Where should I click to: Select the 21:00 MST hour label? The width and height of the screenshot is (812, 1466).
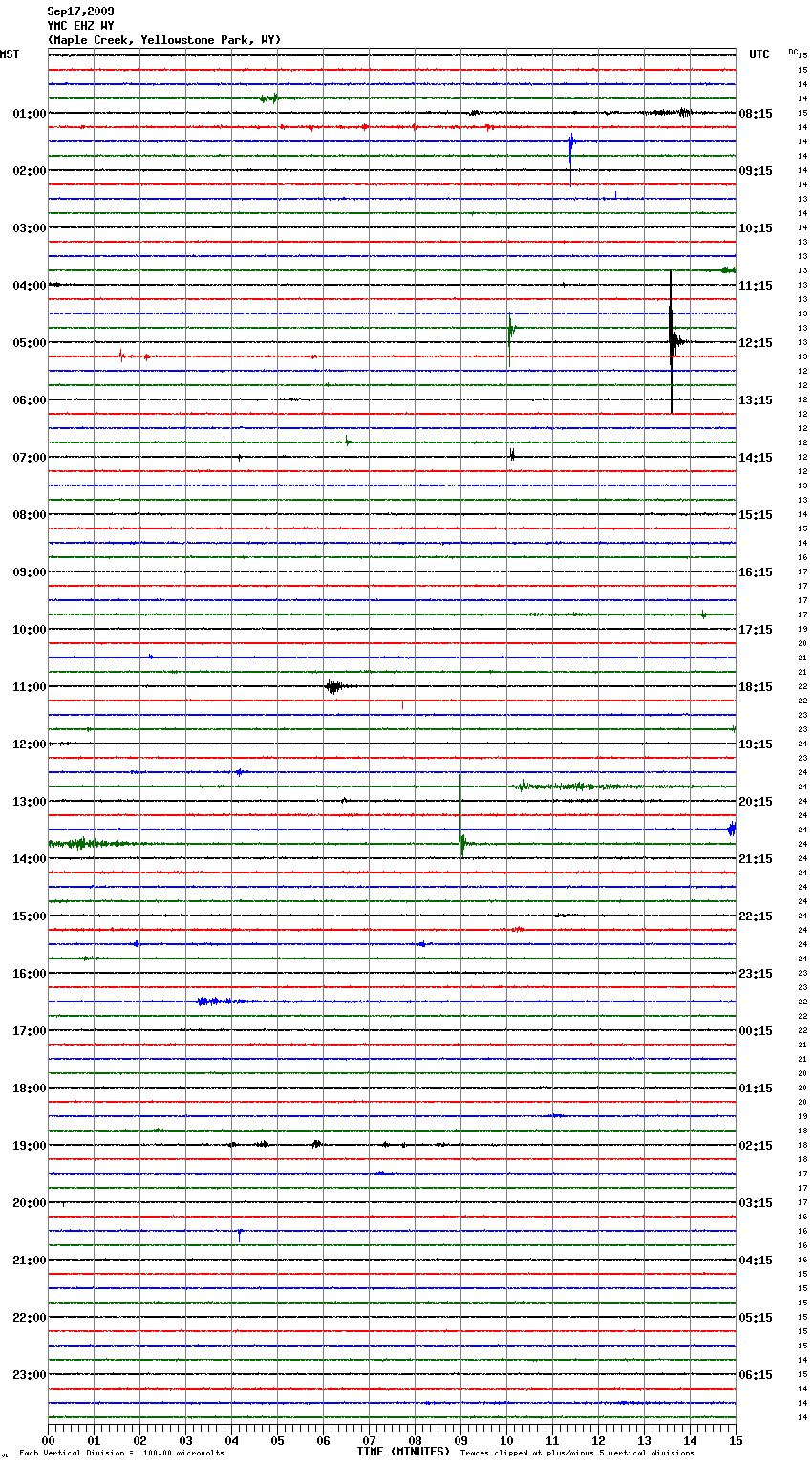(x=30, y=1261)
